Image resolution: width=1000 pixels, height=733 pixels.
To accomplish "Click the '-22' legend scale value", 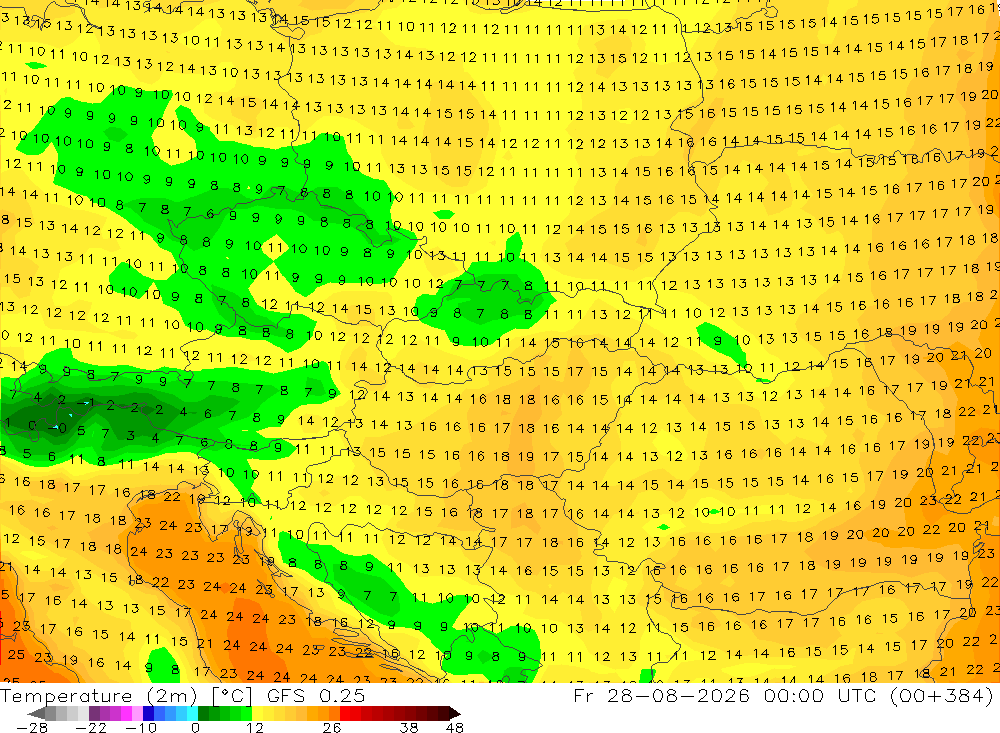I will (x=91, y=728).
